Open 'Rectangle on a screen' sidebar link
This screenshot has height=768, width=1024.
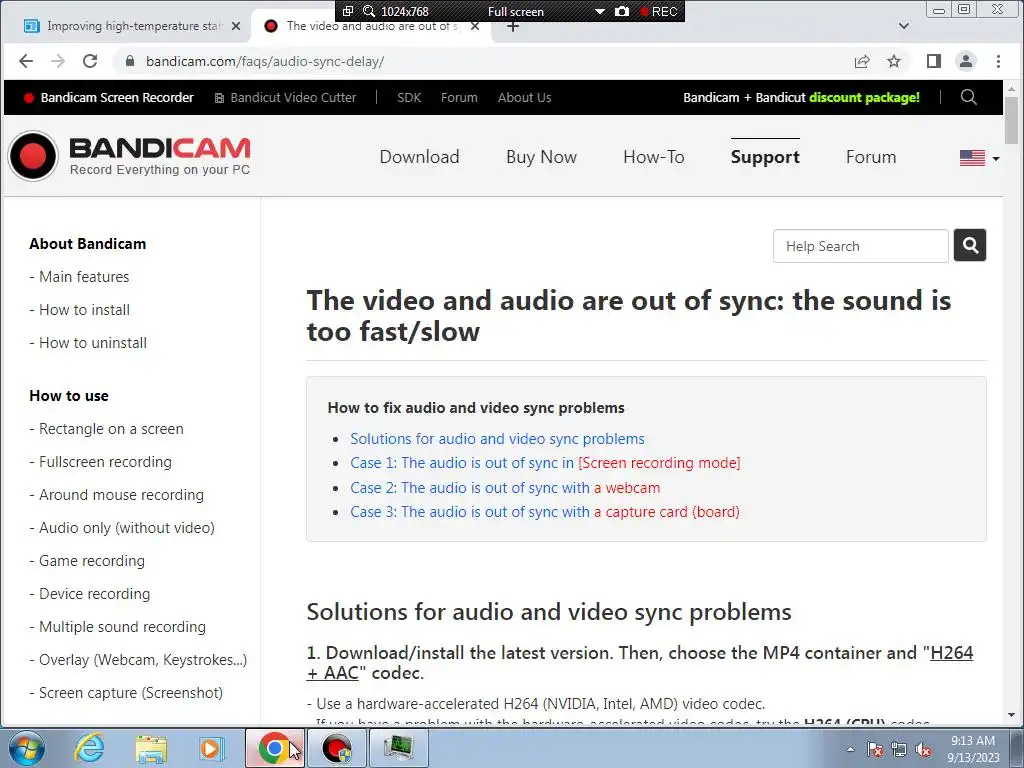(111, 429)
